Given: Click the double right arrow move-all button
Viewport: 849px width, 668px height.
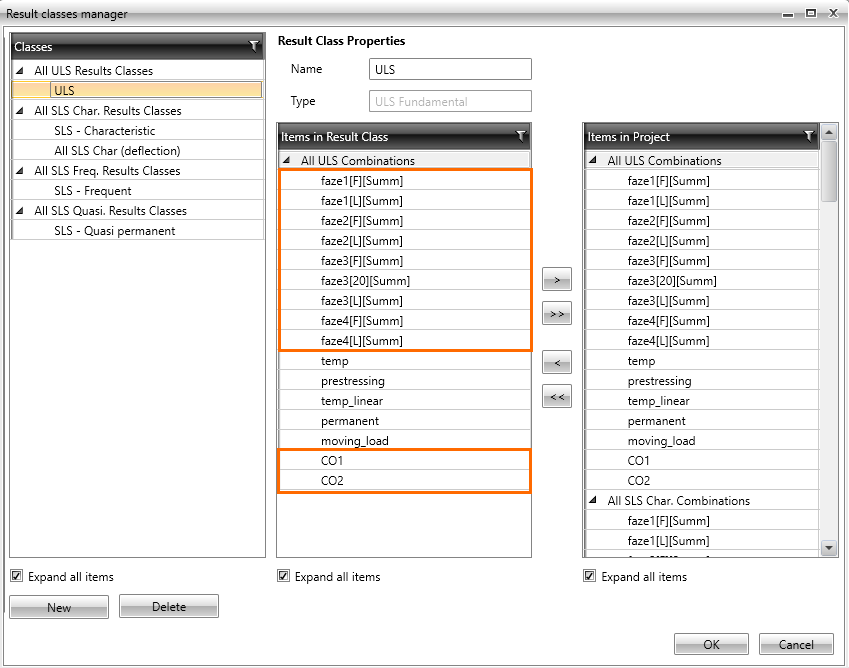Looking at the screenshot, I should [x=557, y=315].
